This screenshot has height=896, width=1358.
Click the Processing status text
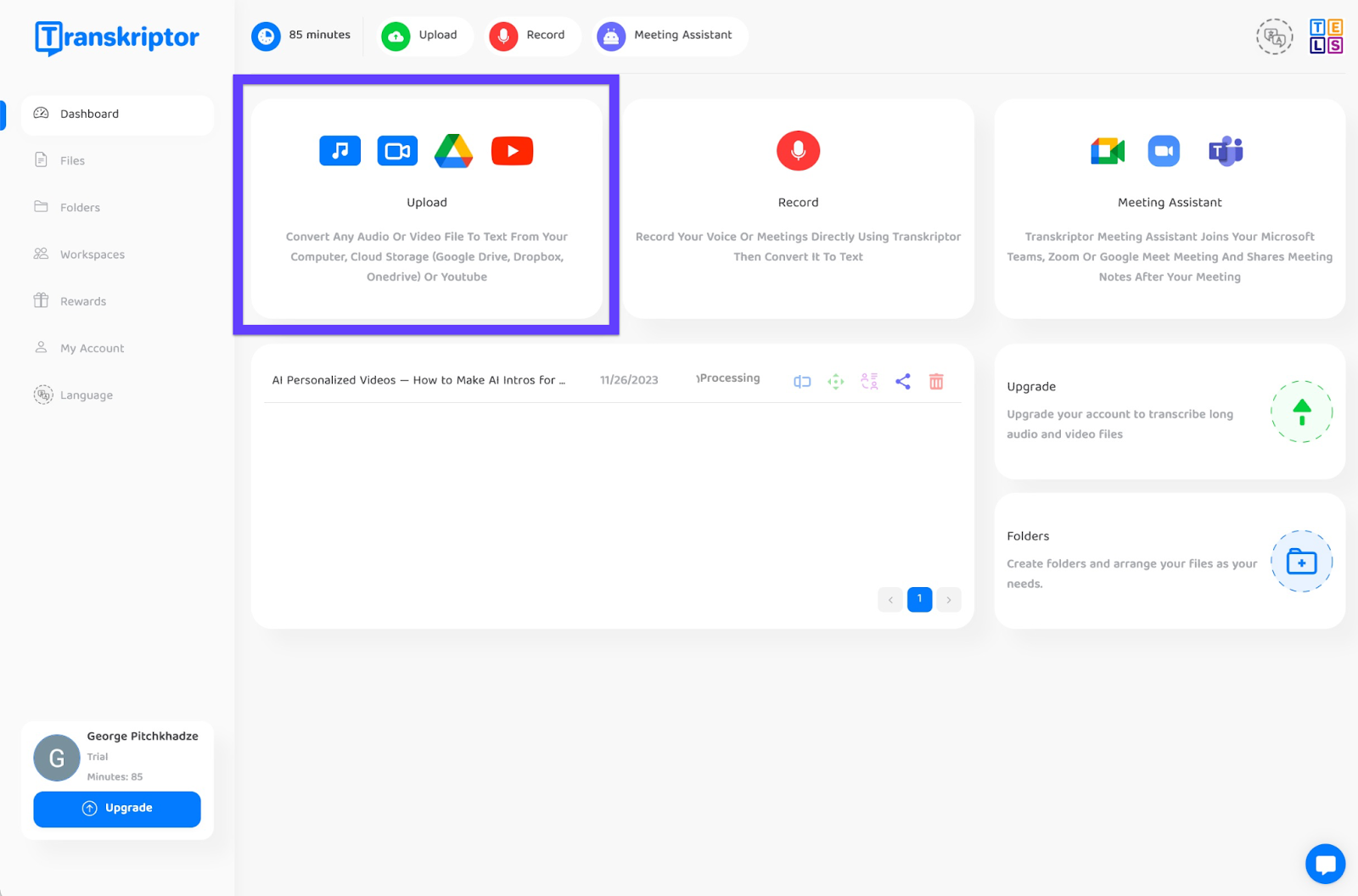click(728, 378)
